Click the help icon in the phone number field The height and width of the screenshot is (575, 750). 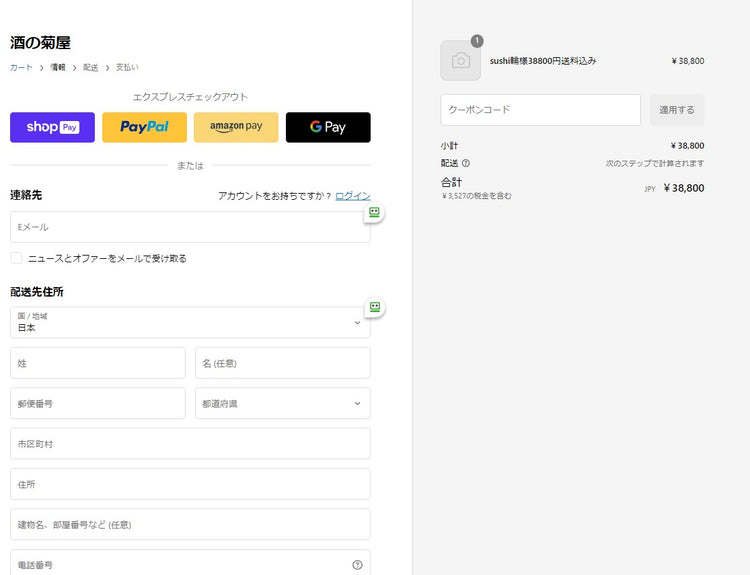click(357, 565)
